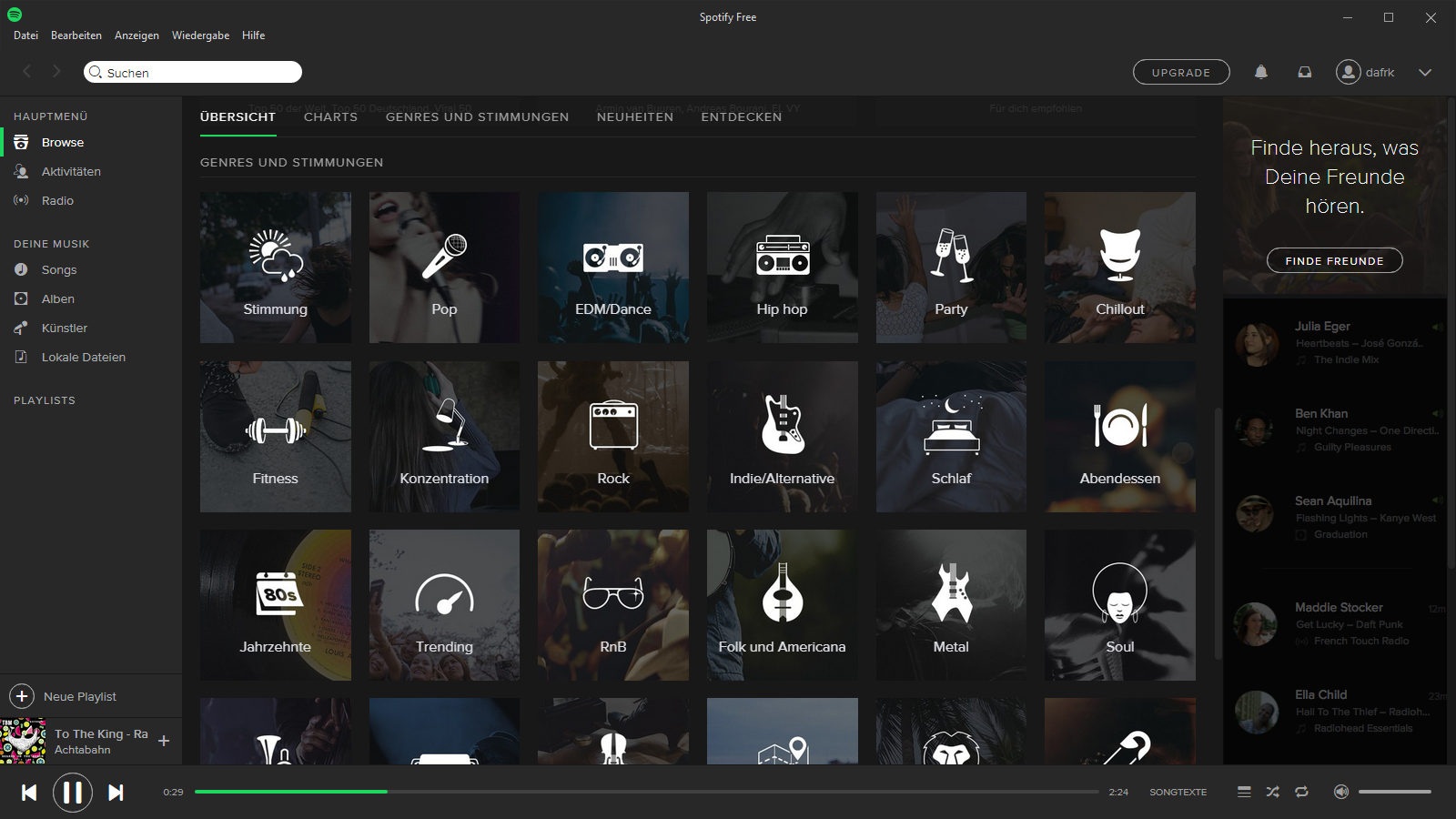Image resolution: width=1456 pixels, height=819 pixels.
Task: Go back with the navigation arrow
Action: point(27,71)
